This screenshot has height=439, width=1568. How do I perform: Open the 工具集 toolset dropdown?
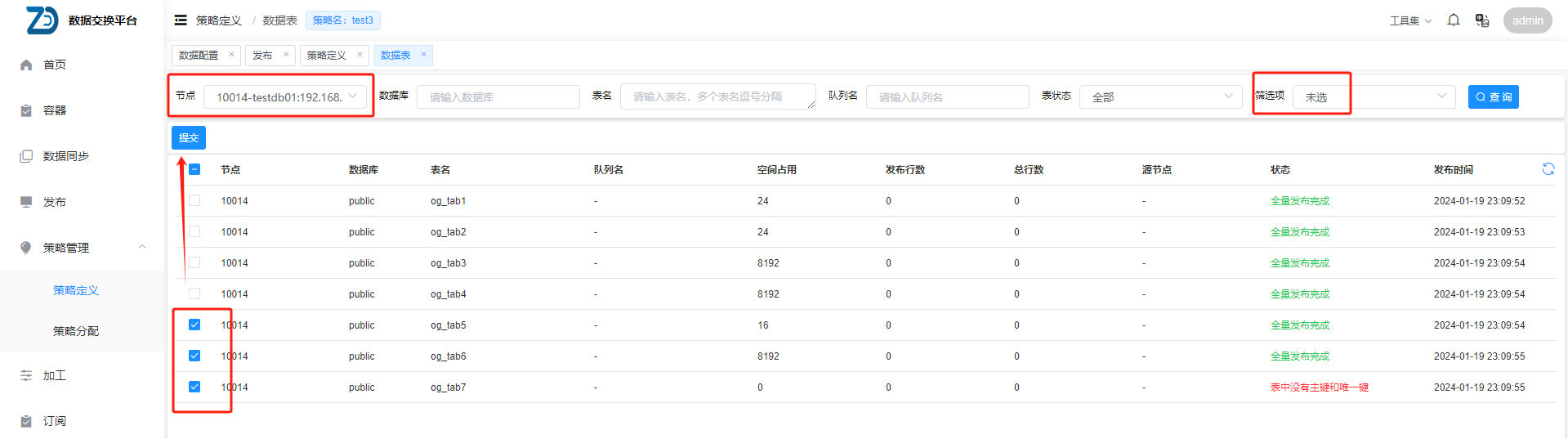pos(1410,20)
